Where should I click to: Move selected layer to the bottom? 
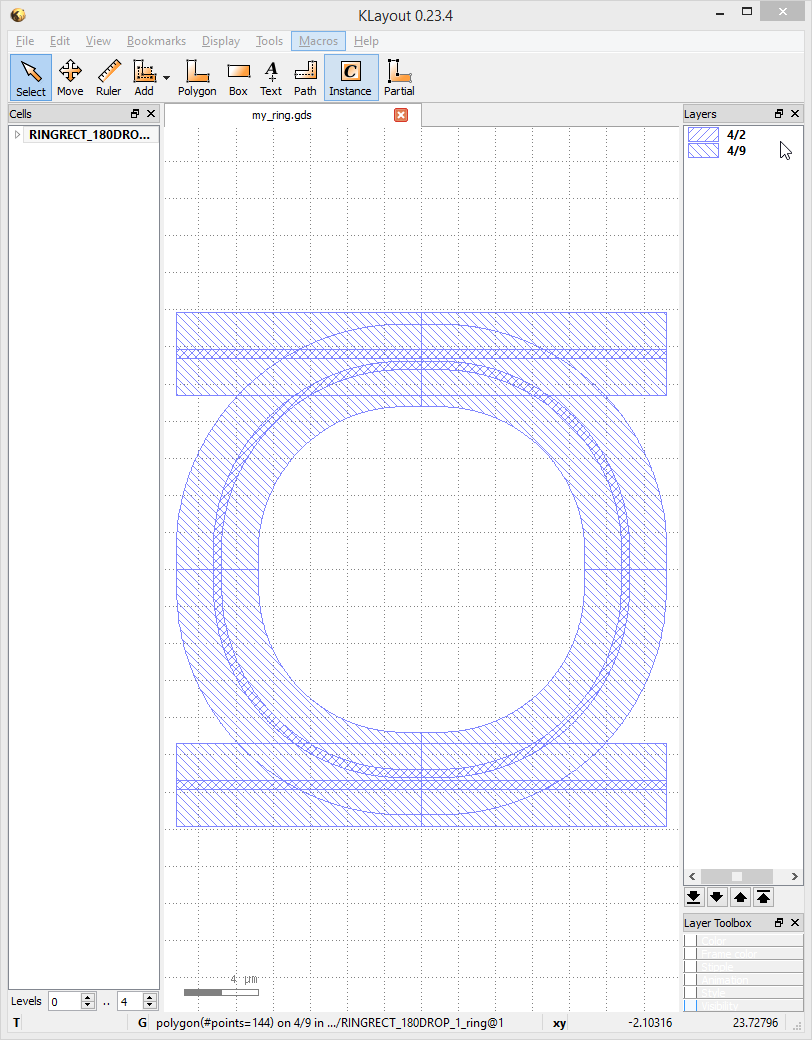[x=694, y=897]
